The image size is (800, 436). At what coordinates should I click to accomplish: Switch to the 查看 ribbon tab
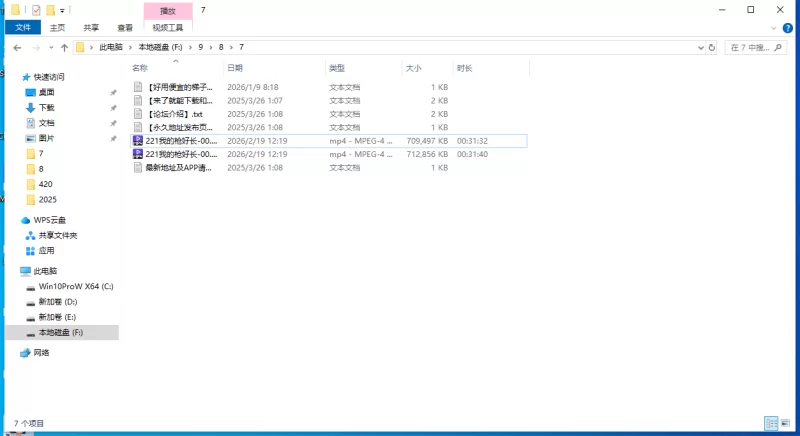pyautogui.click(x=125, y=28)
